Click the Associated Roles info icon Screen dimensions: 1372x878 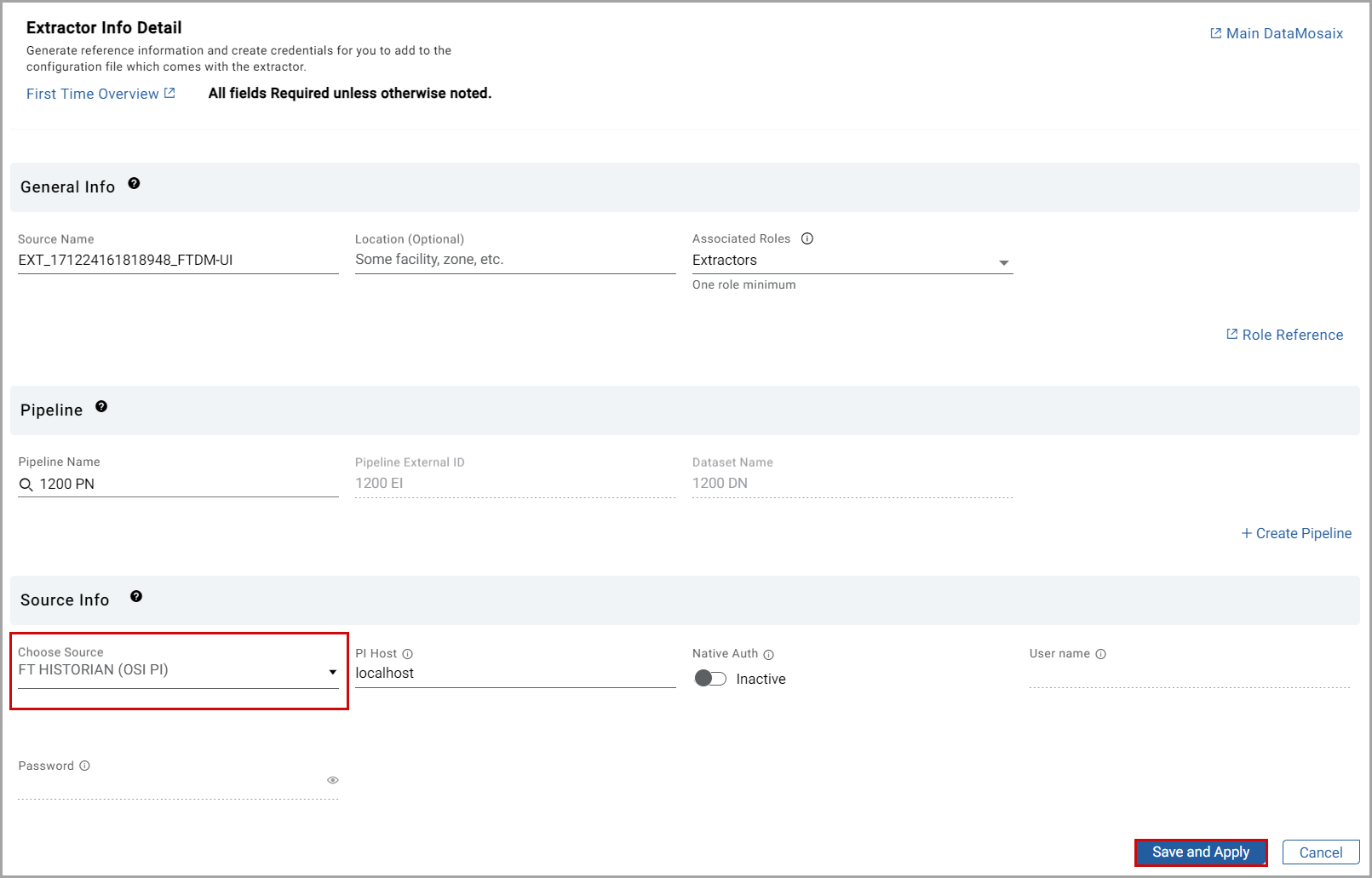807,239
